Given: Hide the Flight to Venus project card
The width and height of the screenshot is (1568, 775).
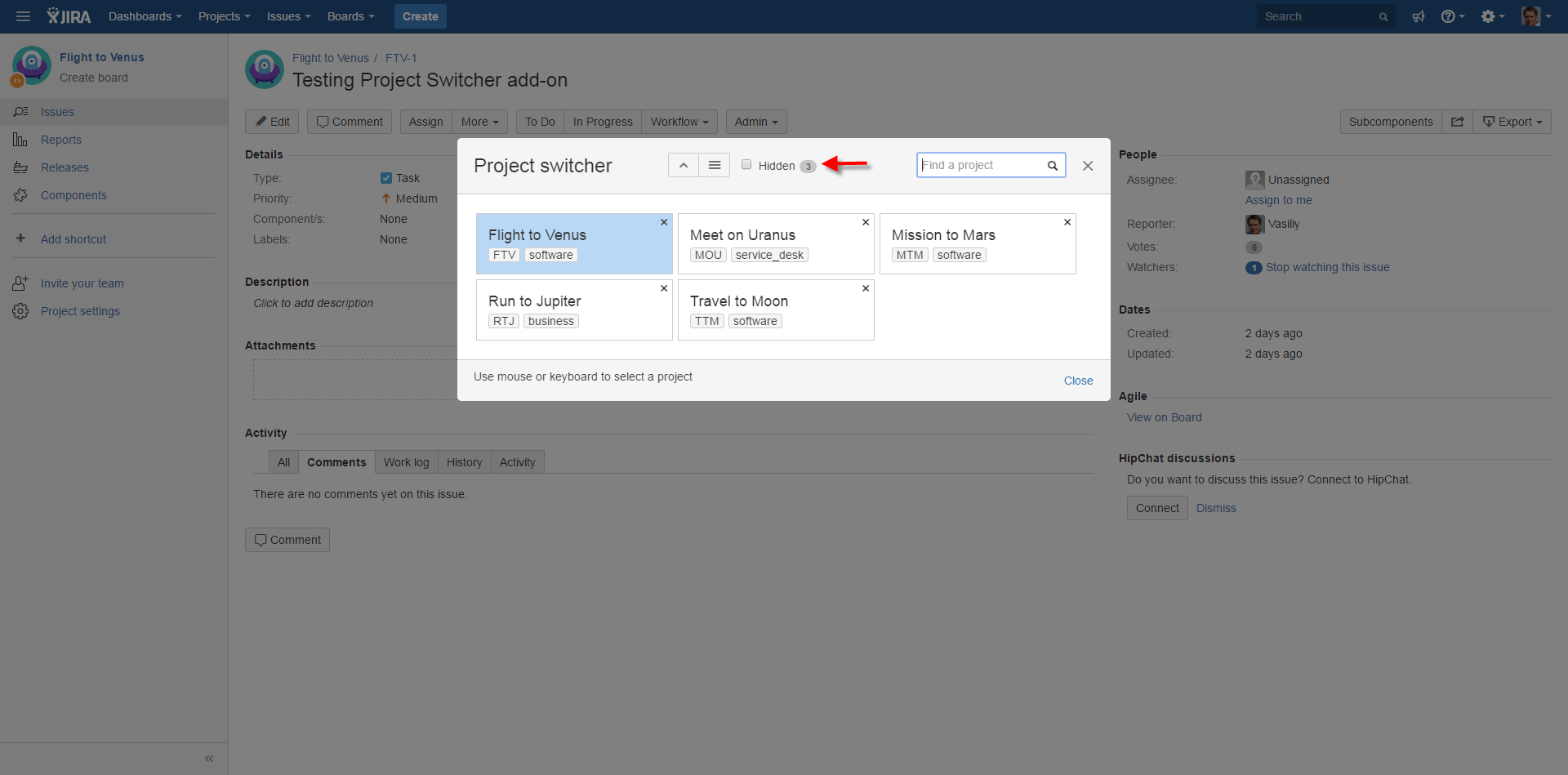Looking at the screenshot, I should [664, 222].
